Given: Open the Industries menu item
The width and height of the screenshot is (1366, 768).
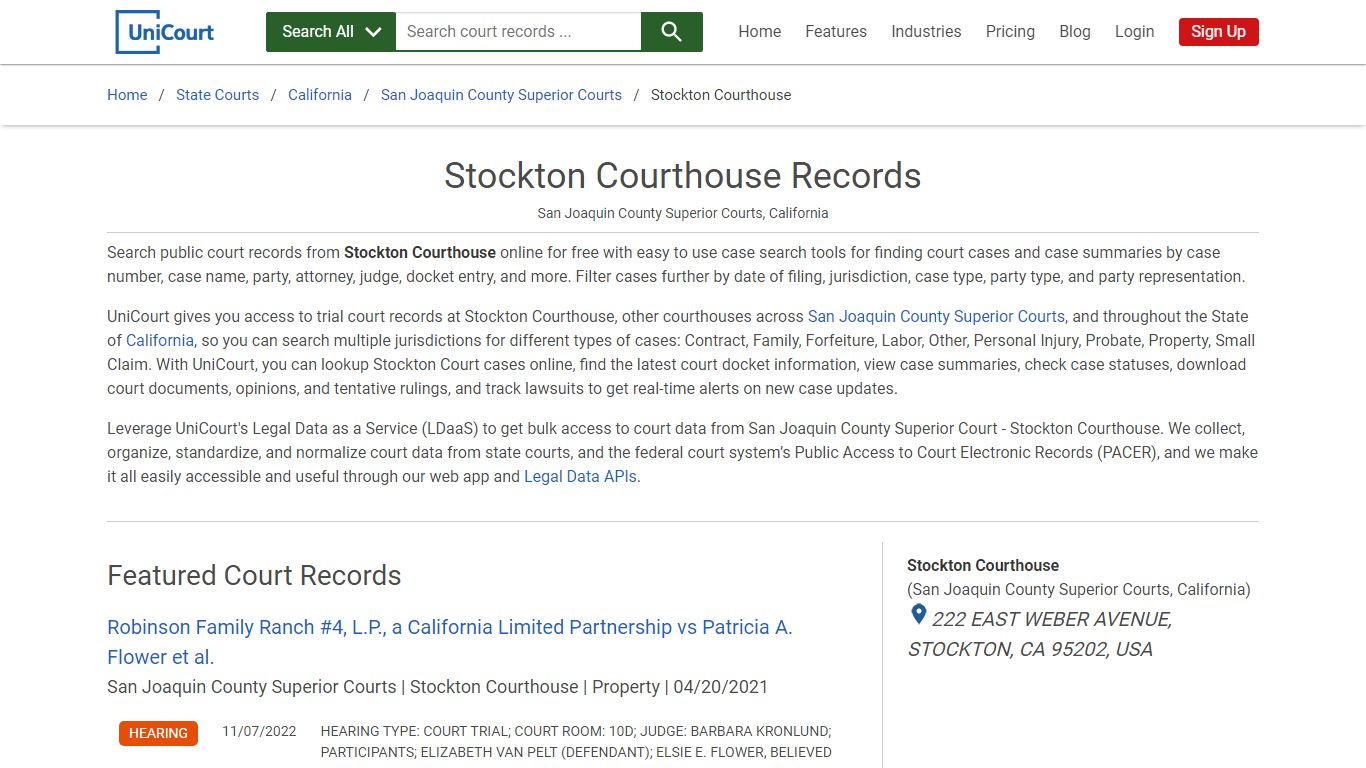Looking at the screenshot, I should 926,32.
